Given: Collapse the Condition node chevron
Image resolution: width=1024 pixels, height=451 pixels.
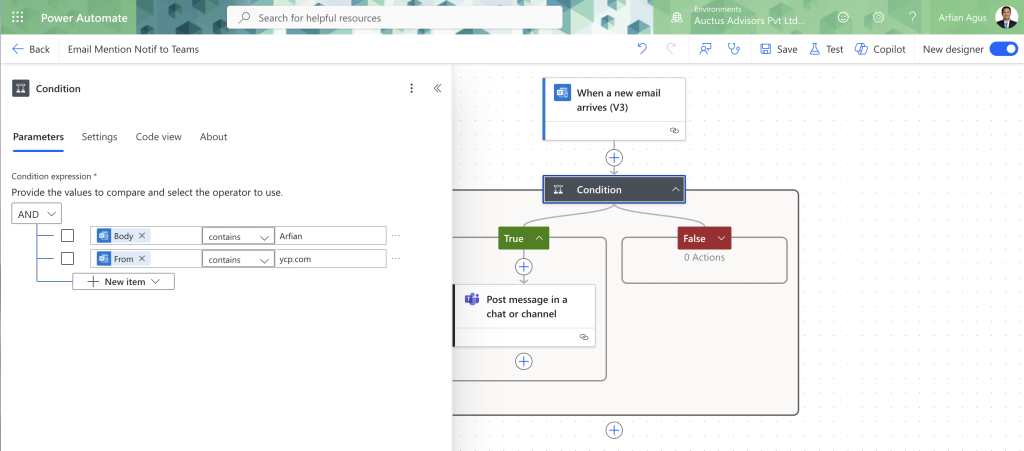Looking at the screenshot, I should tap(675, 189).
